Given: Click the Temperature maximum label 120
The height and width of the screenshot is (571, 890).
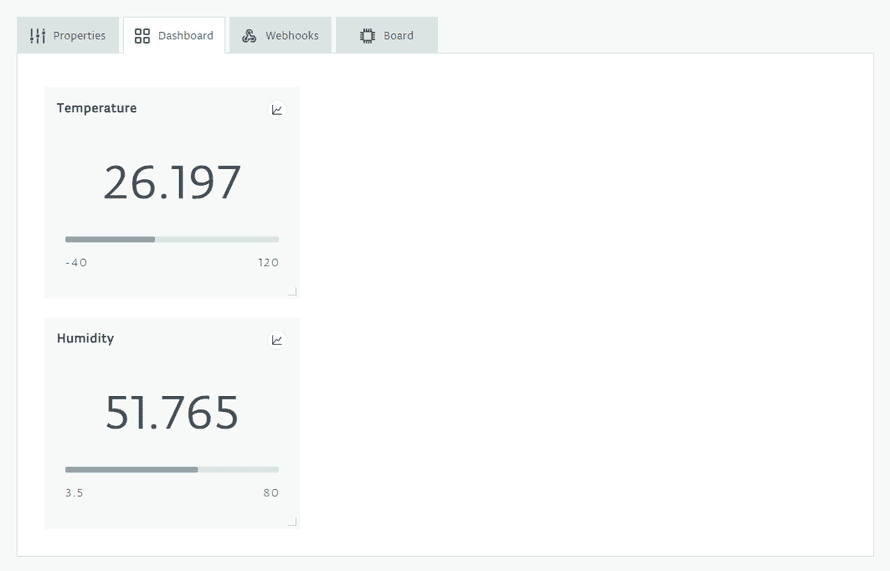Looking at the screenshot, I should tap(268, 263).
